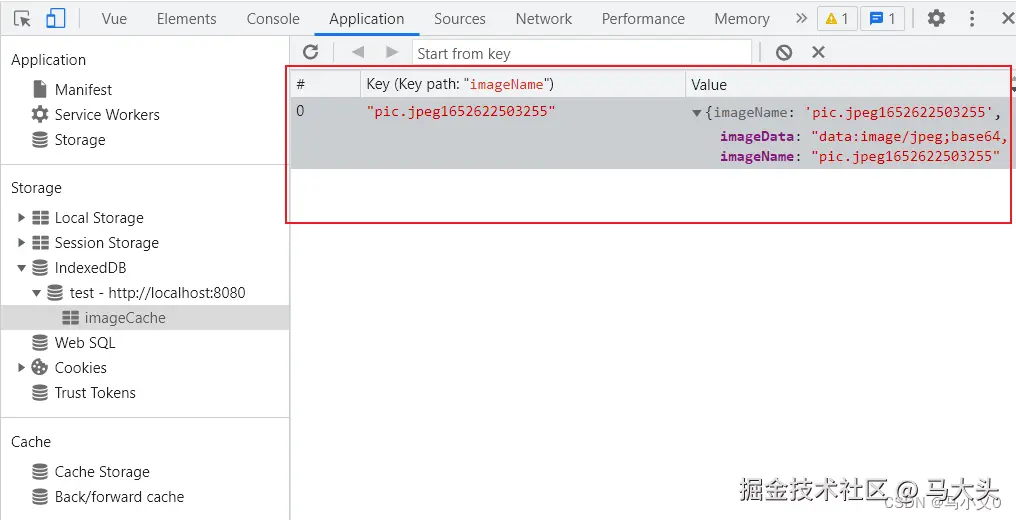
Task: Switch to the Vue tab
Action: click(114, 19)
